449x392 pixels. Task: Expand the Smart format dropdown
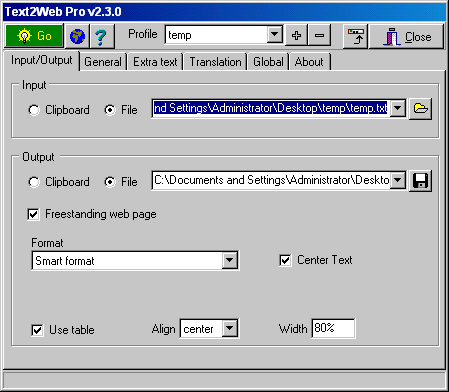pos(230,260)
